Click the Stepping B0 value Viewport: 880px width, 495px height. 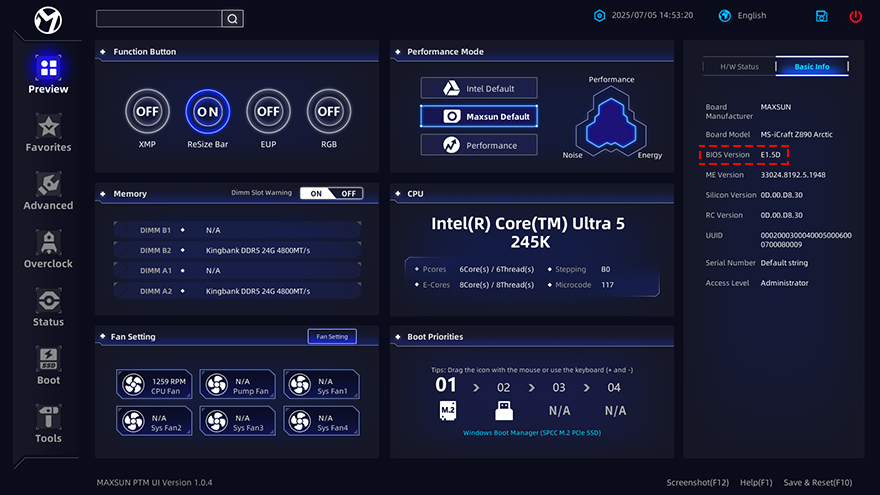point(606,269)
